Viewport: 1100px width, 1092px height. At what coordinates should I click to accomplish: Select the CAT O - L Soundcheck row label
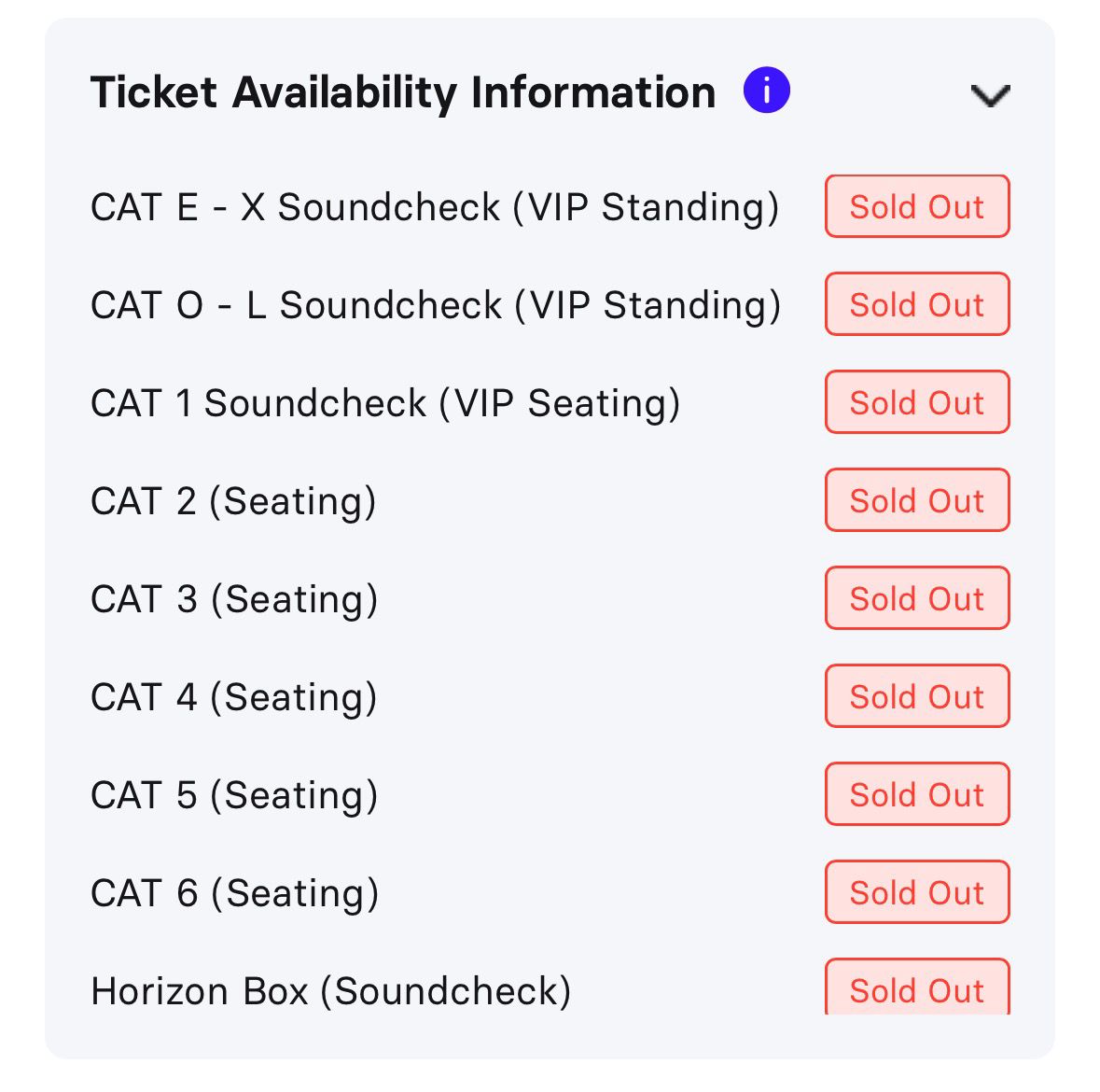coord(435,305)
